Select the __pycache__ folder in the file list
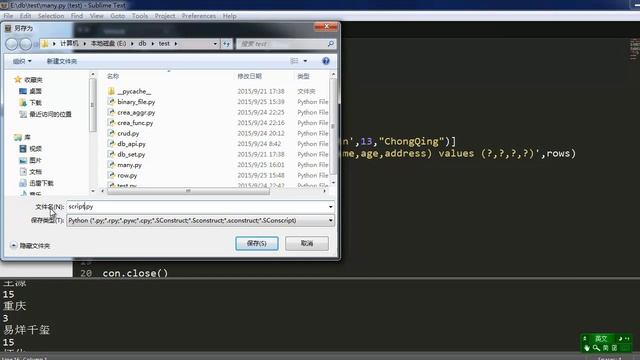640x360 pixels. point(134,91)
